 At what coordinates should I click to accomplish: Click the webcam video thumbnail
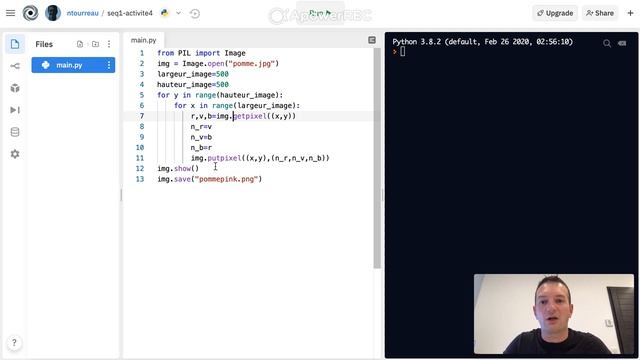pyautogui.click(x=554, y=314)
